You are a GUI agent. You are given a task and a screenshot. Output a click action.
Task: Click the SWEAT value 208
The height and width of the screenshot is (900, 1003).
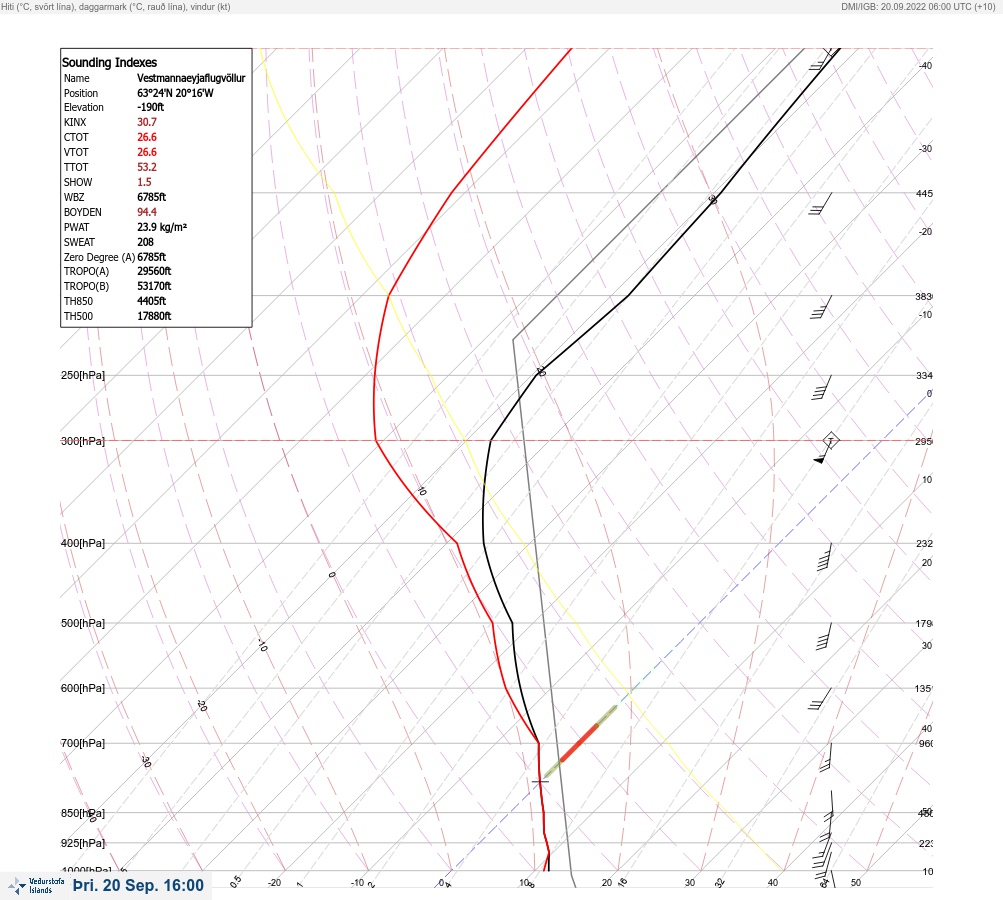click(145, 242)
